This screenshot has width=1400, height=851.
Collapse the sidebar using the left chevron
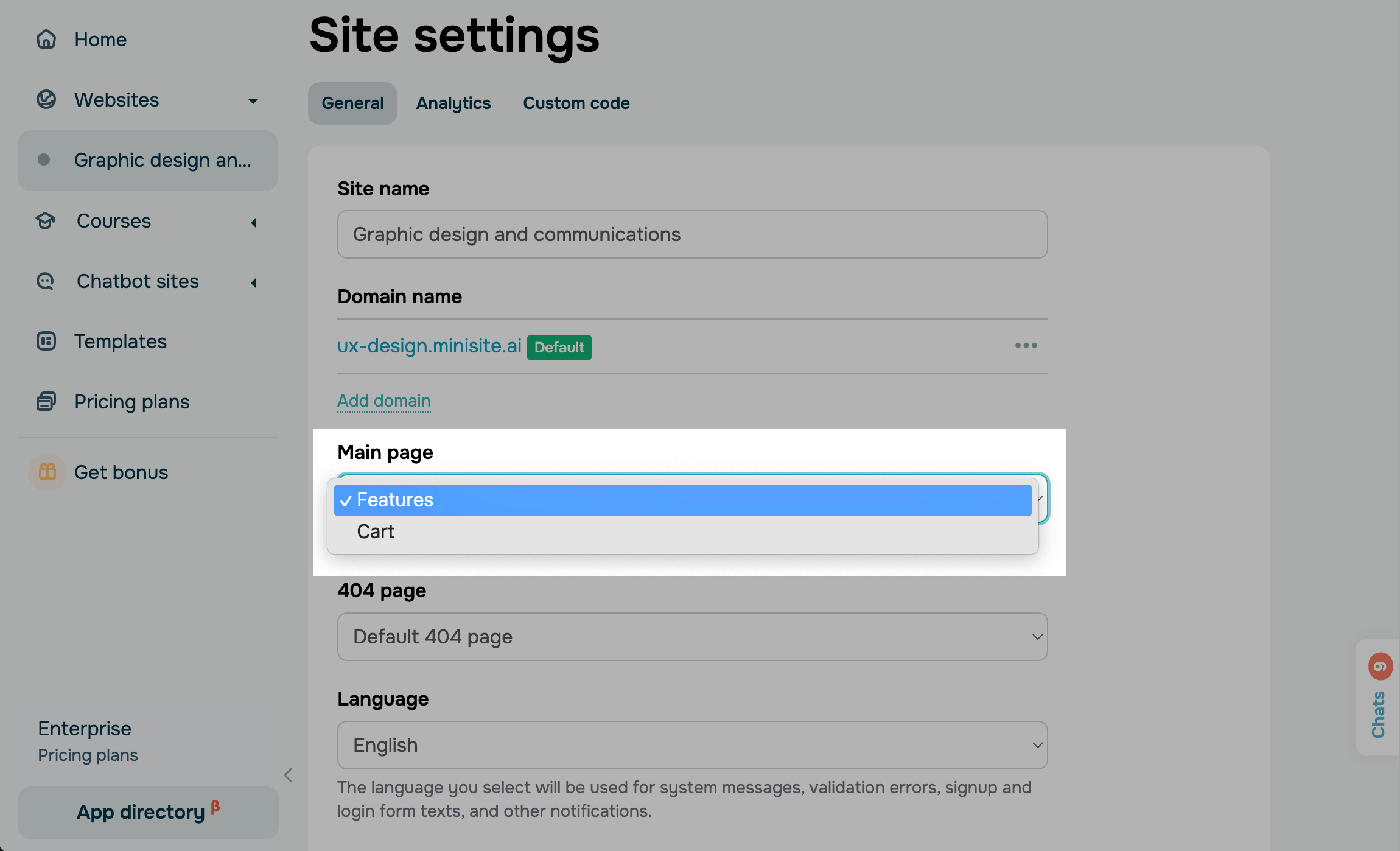click(289, 775)
